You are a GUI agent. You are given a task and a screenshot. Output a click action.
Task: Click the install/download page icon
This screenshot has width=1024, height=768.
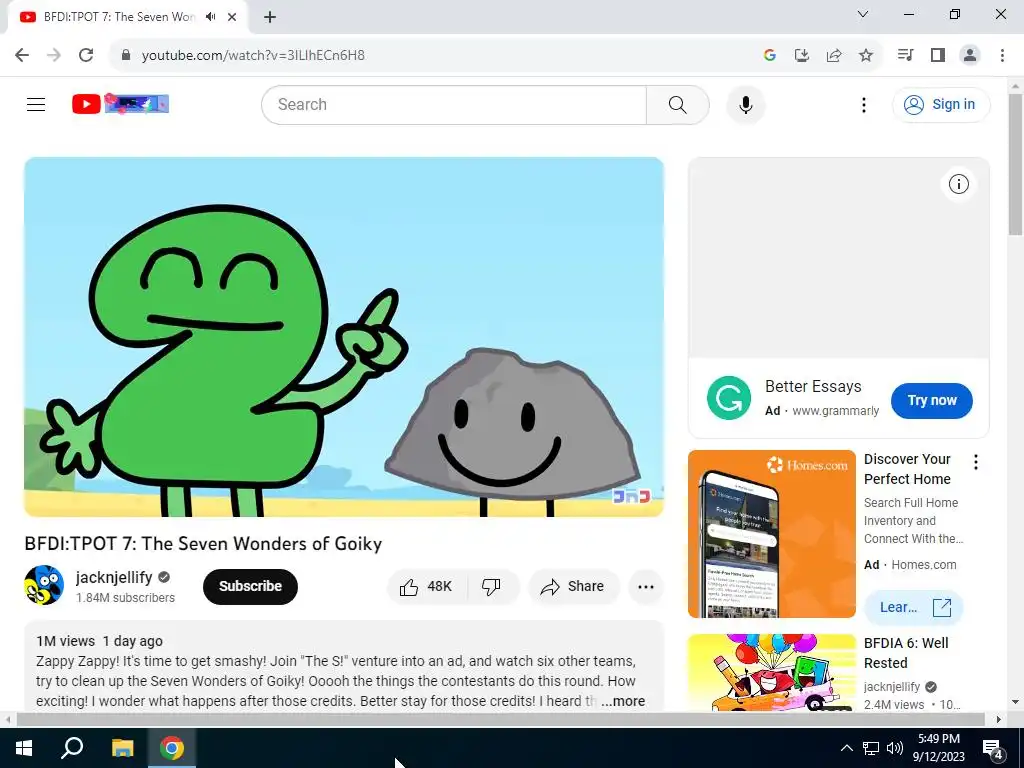click(801, 56)
